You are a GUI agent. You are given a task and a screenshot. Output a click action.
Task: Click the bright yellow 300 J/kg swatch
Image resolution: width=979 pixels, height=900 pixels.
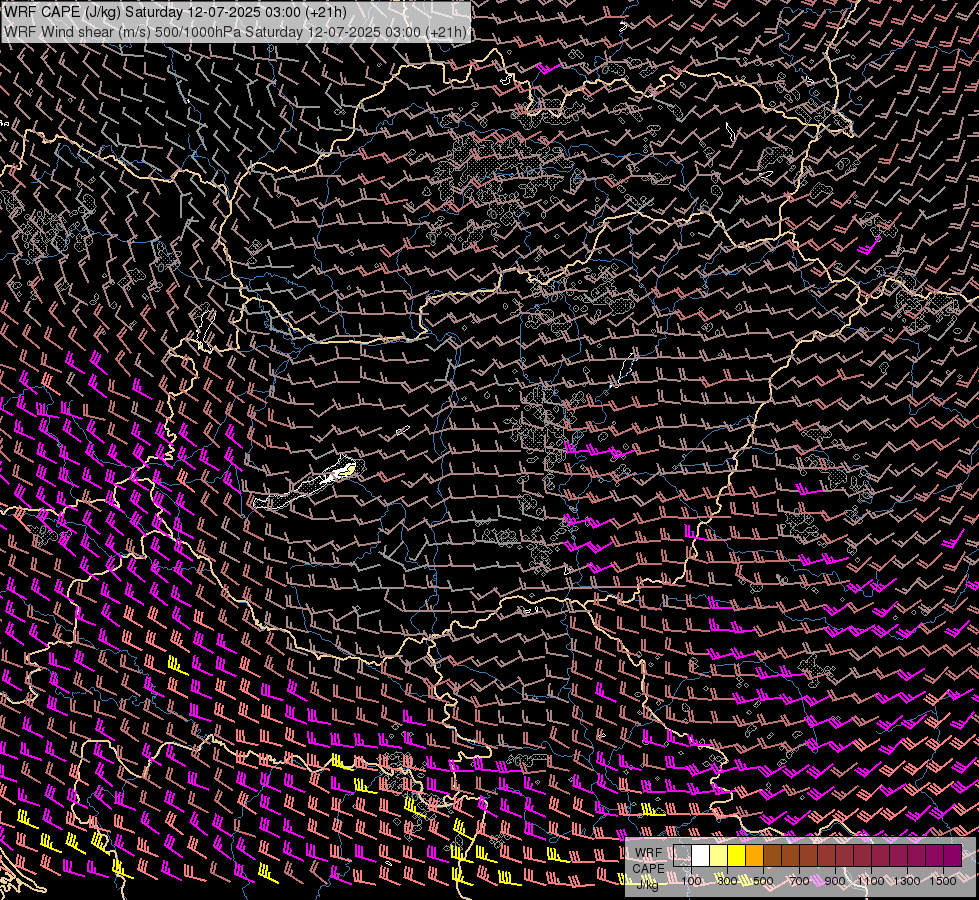737,856
